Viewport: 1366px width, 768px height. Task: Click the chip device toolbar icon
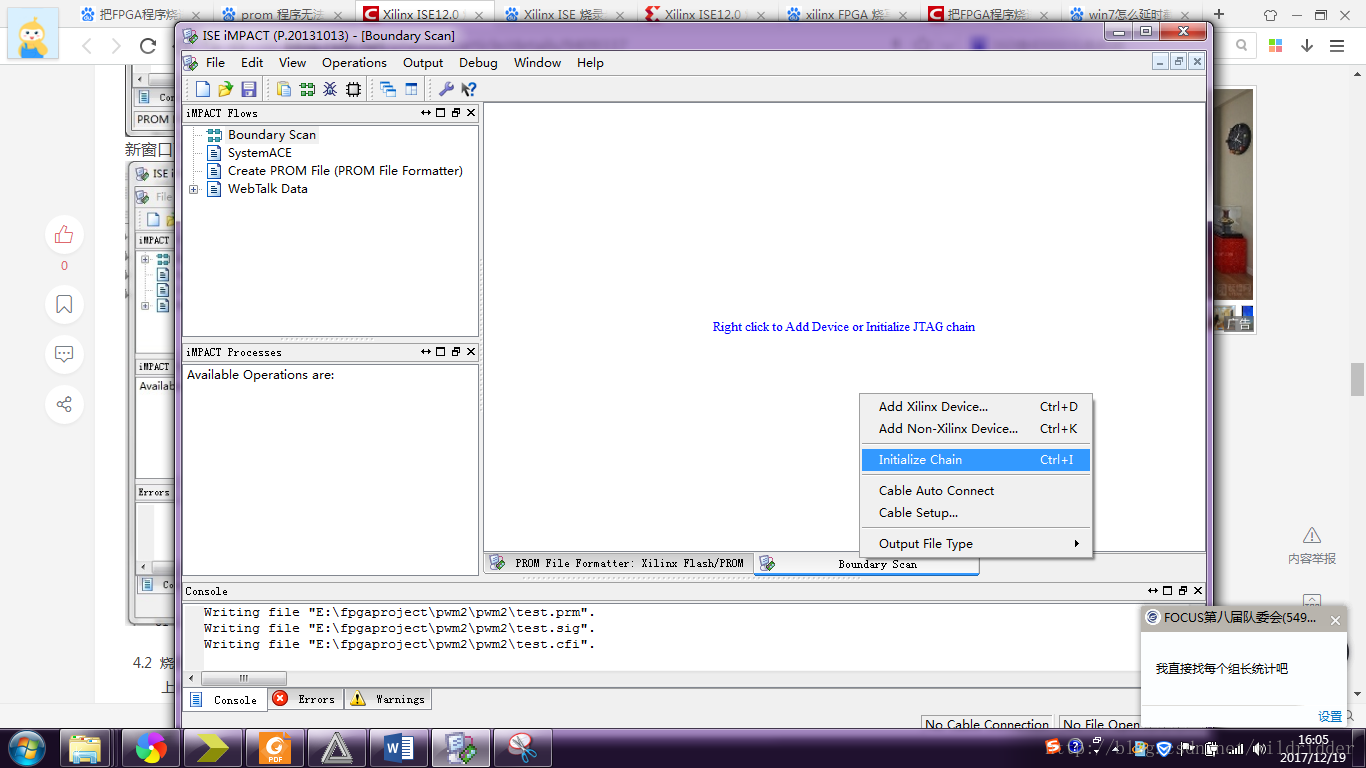[x=353, y=89]
